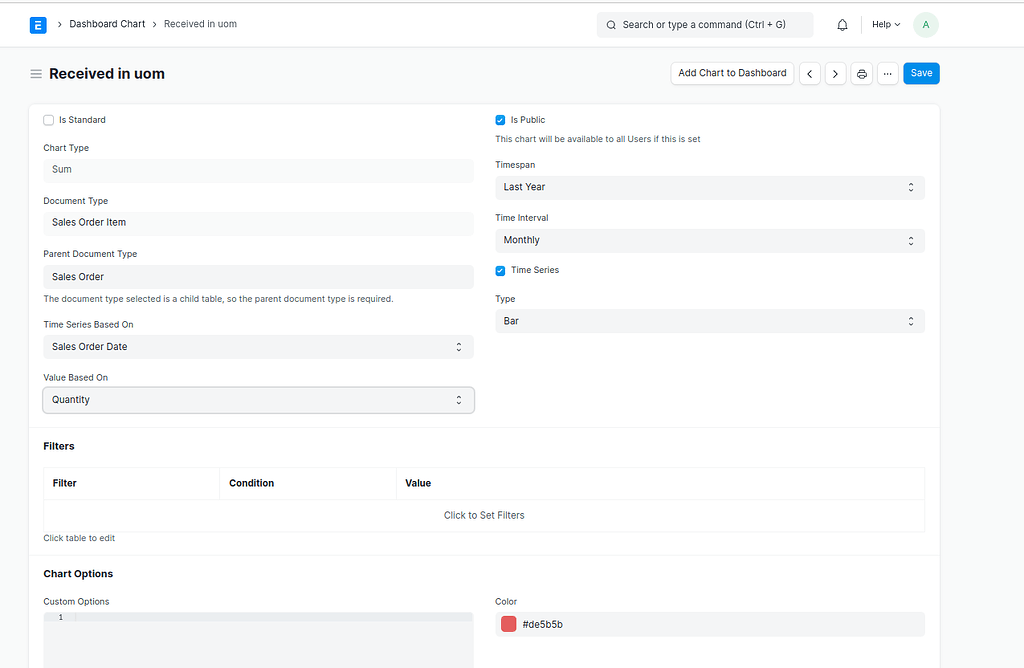Screen dimensions: 1024x668
Task: Open the sidebar toggle beside page title
Action: (36, 73)
